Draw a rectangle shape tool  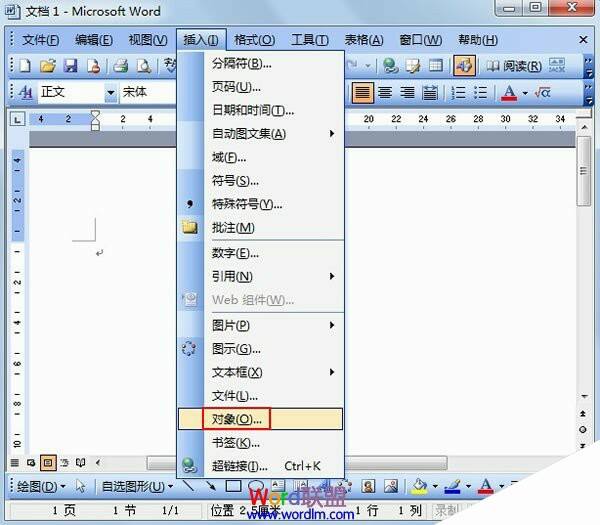[233, 486]
